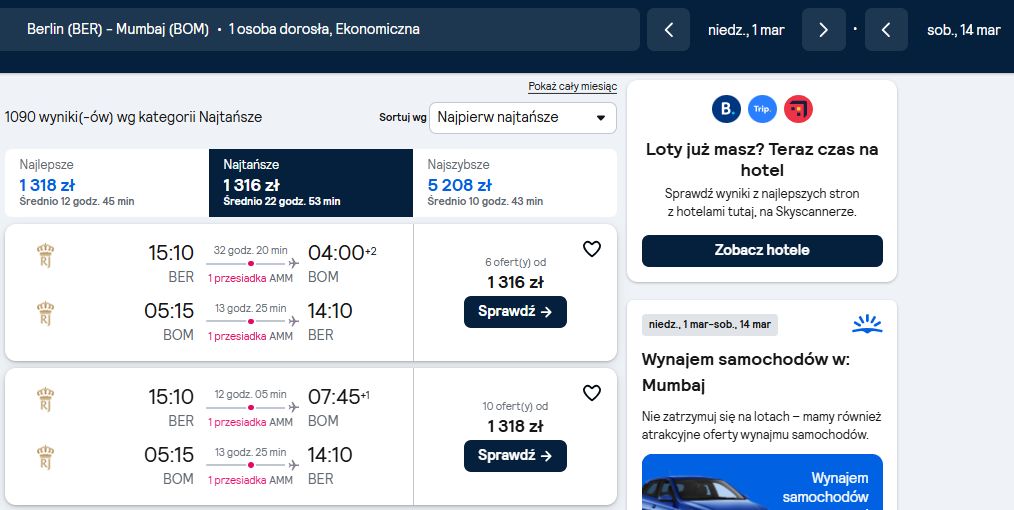The width and height of the screenshot is (1014, 510).
Task: Open the sort order dropdown Najpierw najtańsze
Action: (523, 118)
